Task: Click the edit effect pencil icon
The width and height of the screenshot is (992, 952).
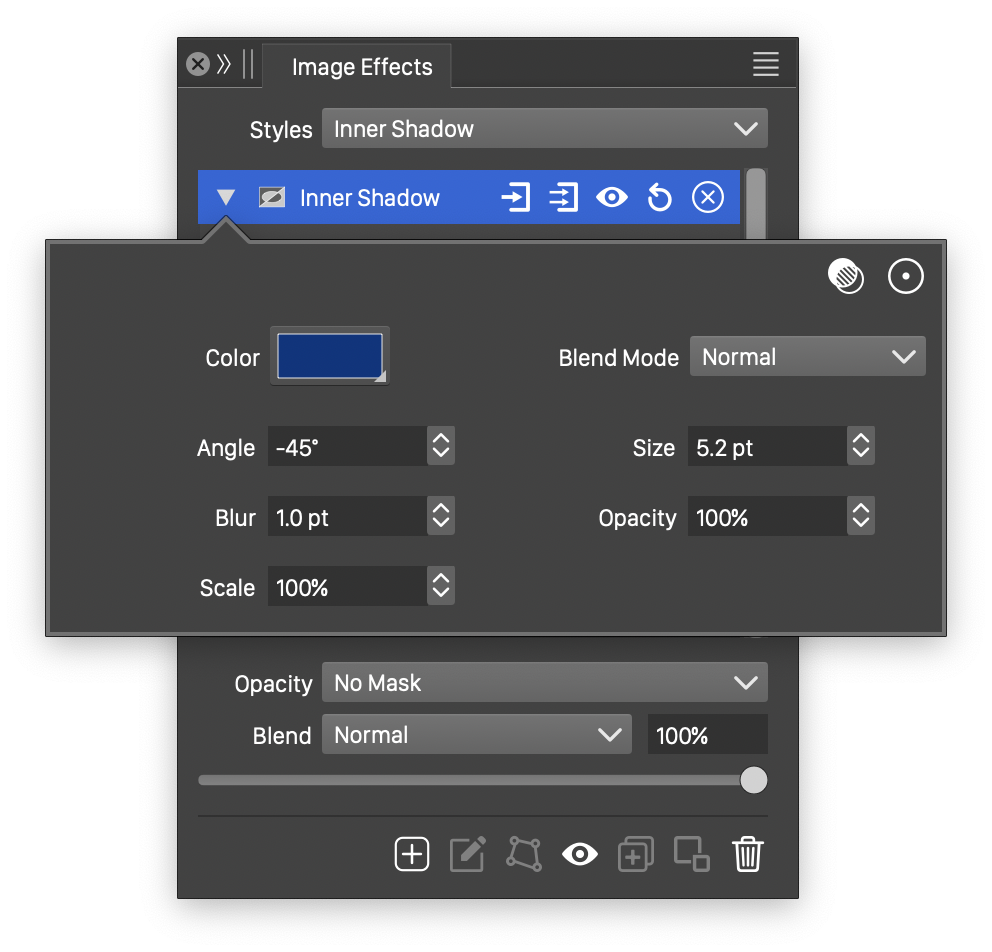Action: click(x=467, y=855)
